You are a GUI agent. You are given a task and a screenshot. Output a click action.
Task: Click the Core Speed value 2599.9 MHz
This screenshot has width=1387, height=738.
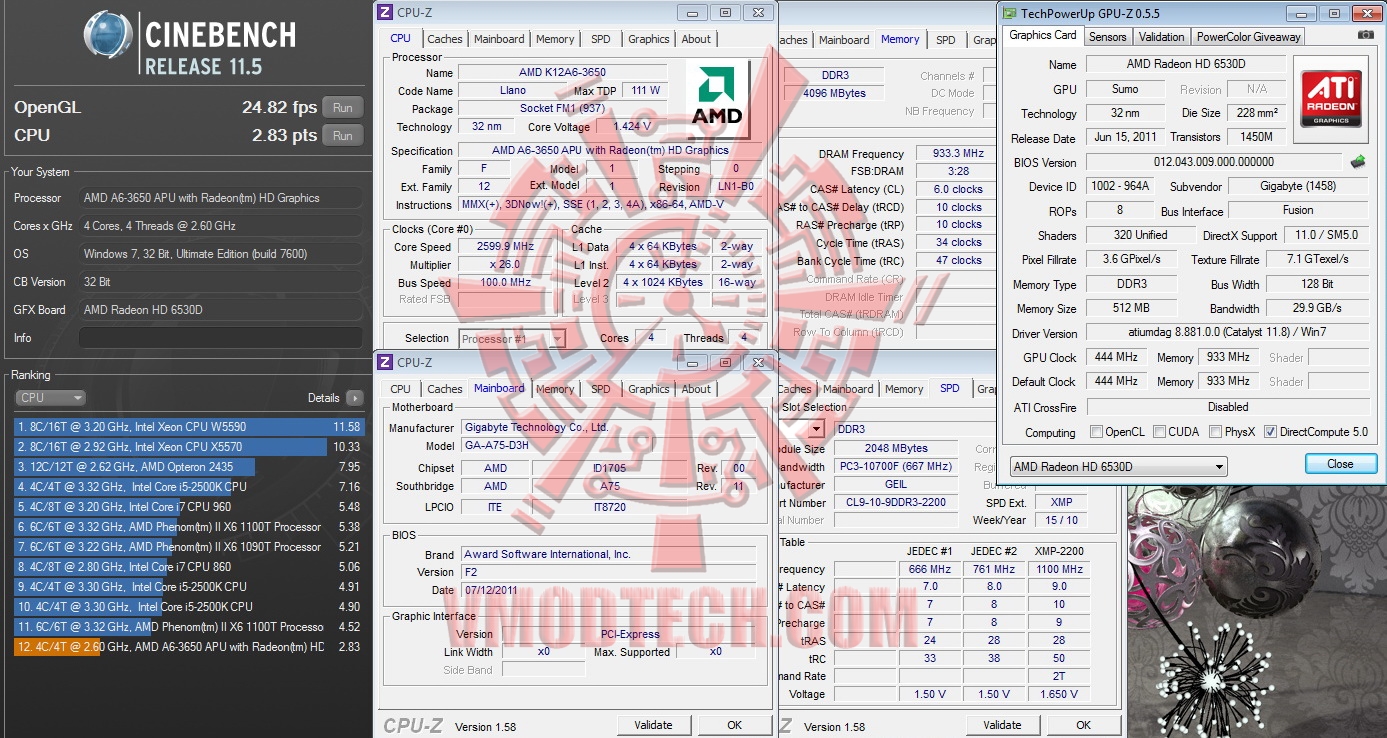pyautogui.click(x=505, y=247)
